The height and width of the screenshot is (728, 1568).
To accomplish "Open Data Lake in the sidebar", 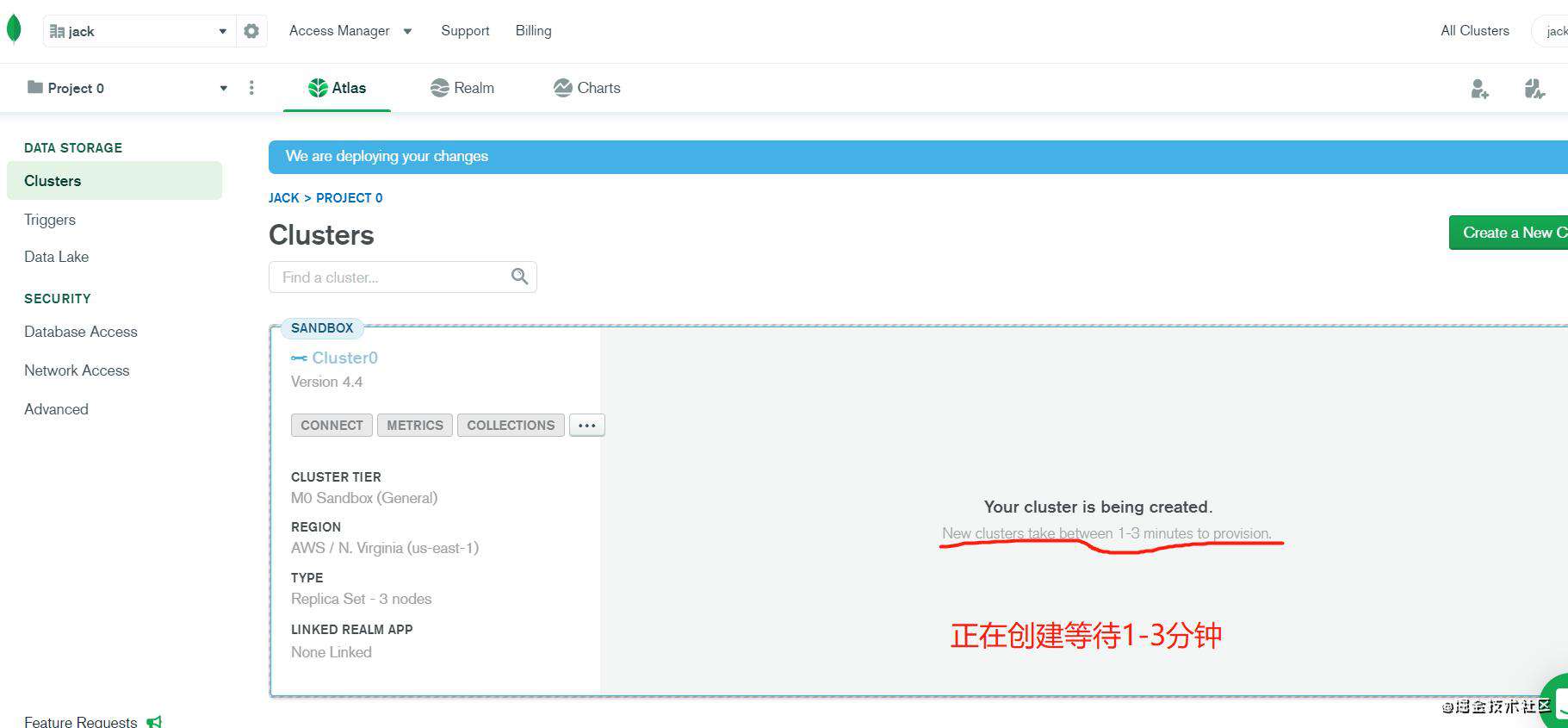I will [56, 257].
